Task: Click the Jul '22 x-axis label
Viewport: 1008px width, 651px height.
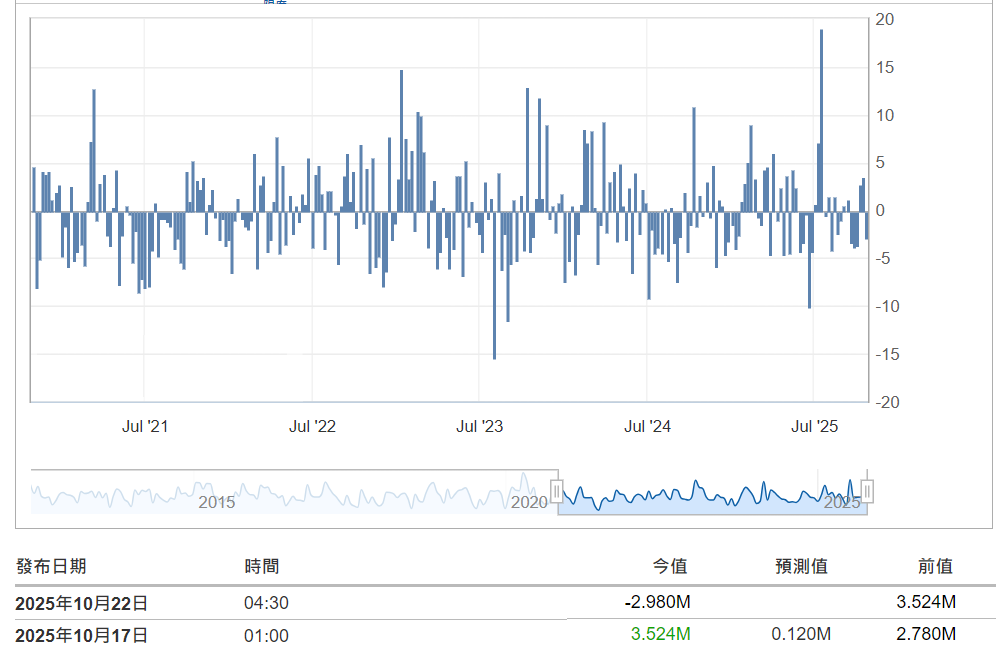Action: pyautogui.click(x=312, y=427)
